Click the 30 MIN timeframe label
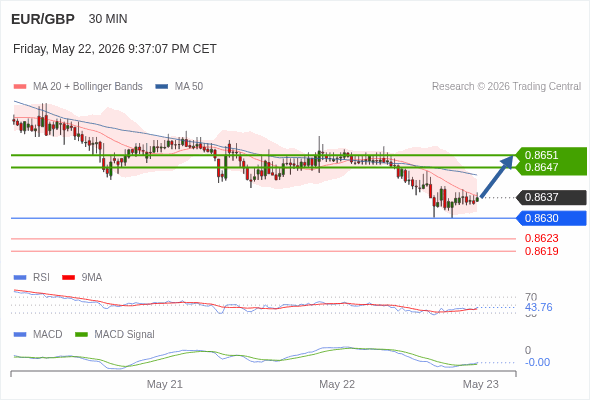The image size is (590, 400). click(x=108, y=19)
